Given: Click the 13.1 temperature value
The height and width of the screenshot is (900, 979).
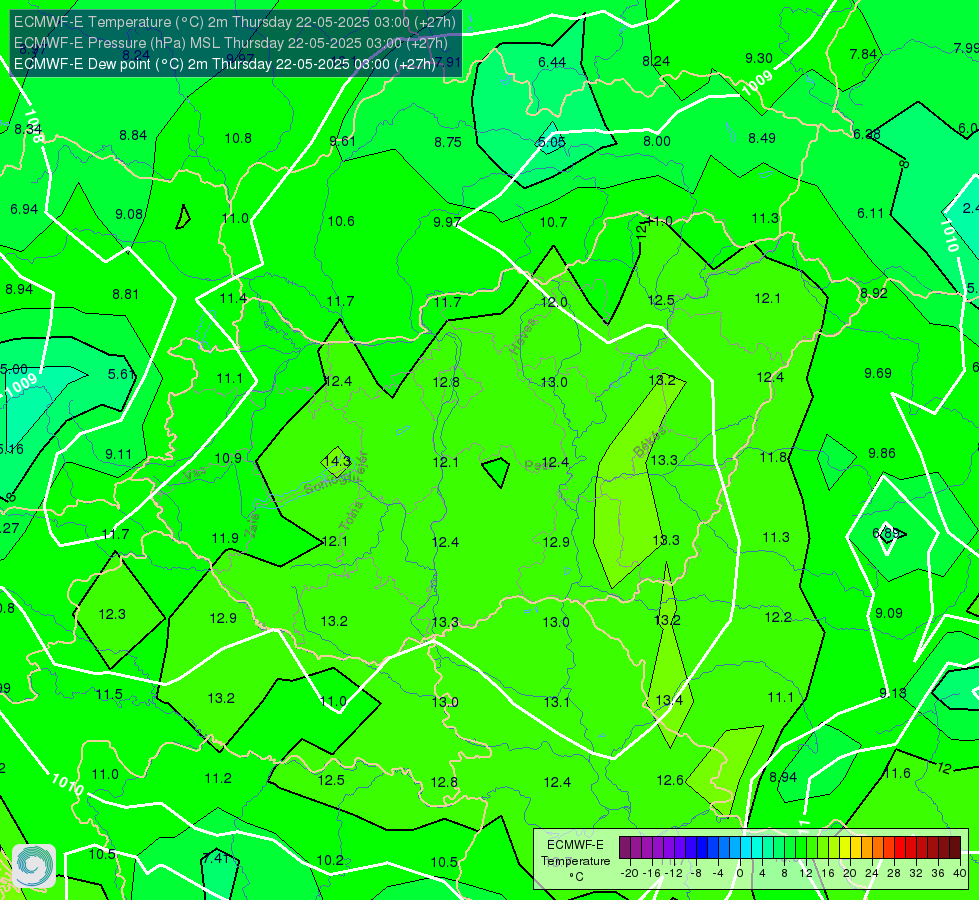Looking at the screenshot, I should [557, 703].
